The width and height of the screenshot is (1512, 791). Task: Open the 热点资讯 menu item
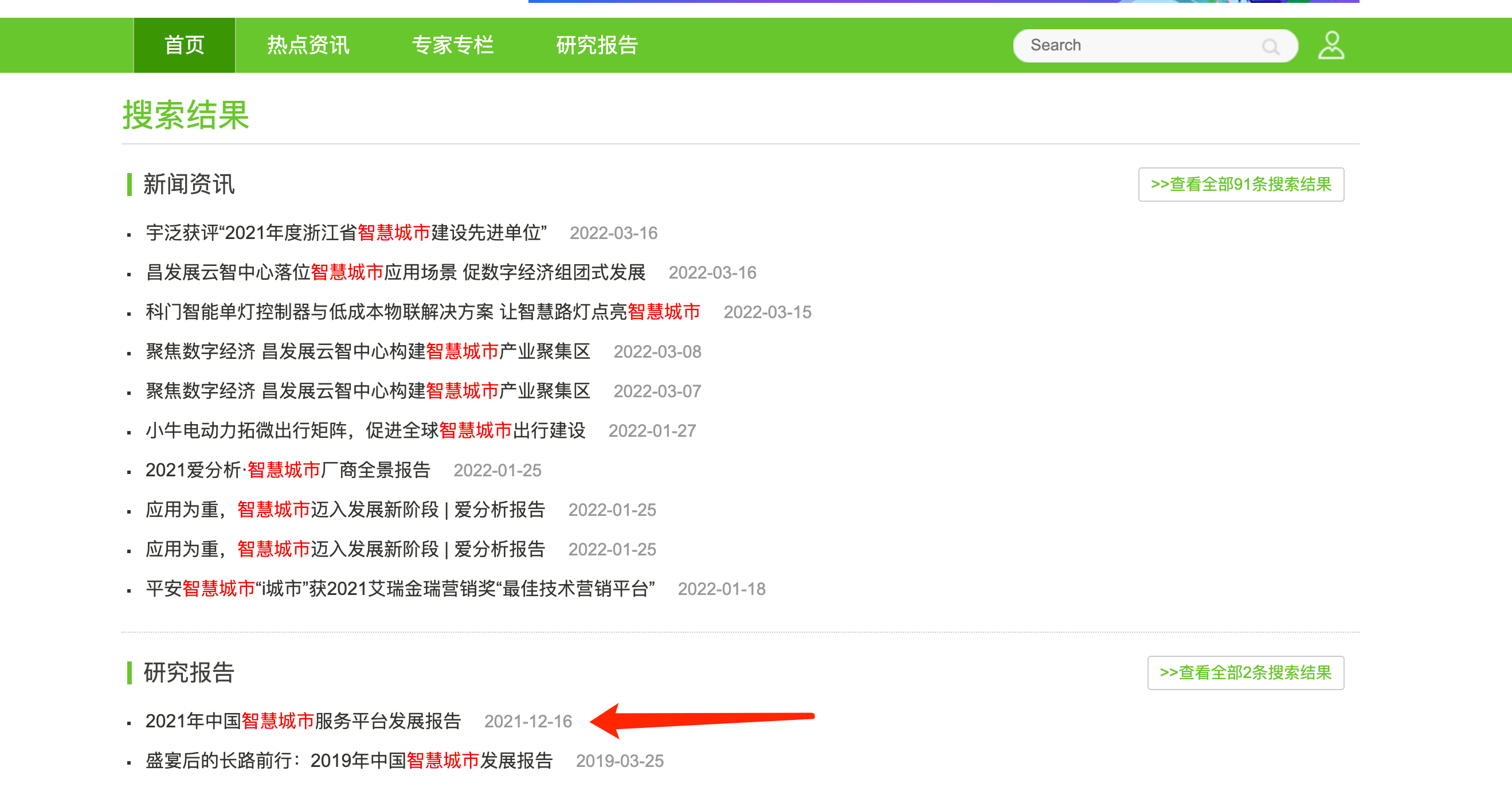click(x=308, y=45)
